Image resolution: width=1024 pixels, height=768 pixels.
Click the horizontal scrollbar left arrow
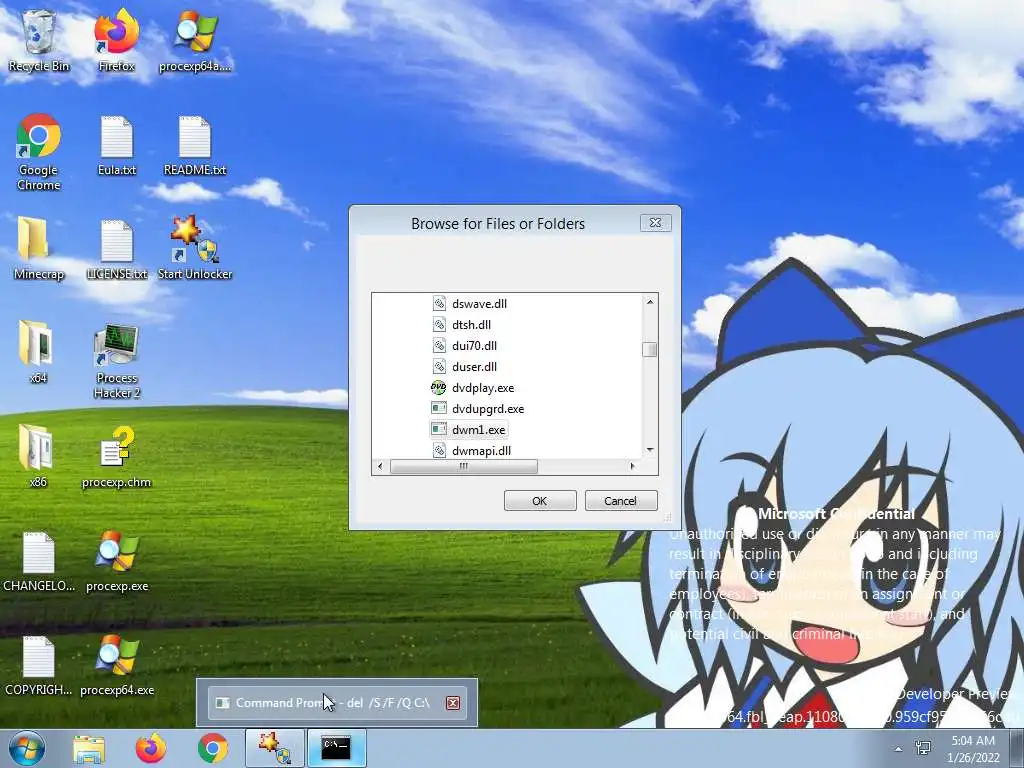tap(380, 466)
